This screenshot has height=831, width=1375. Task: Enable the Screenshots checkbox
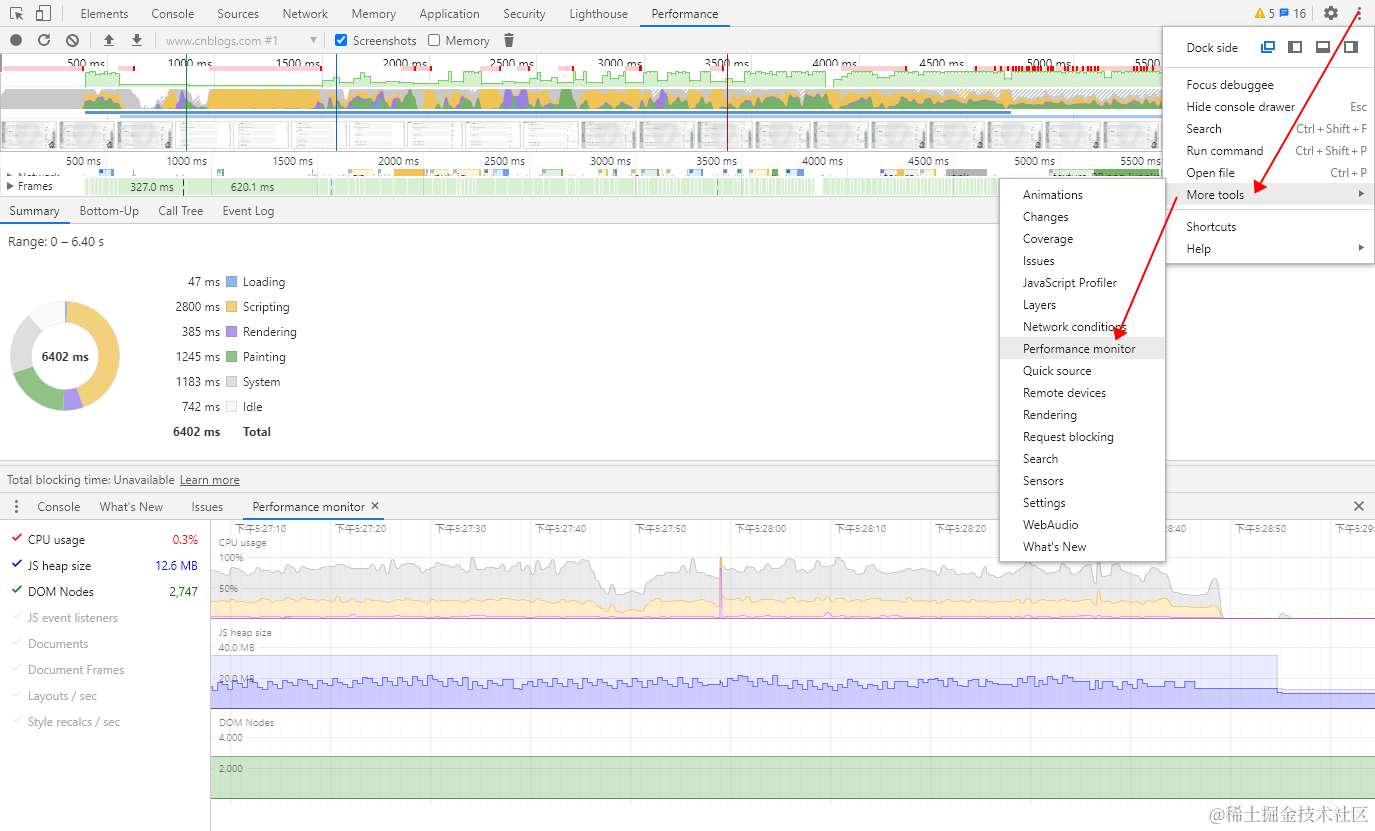341,40
